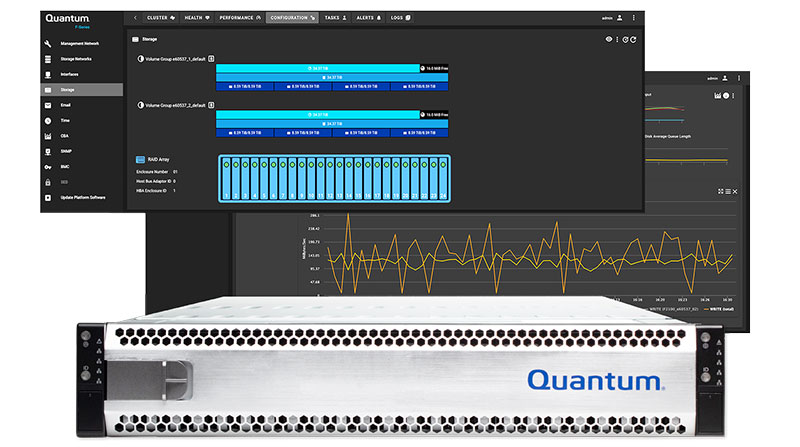
Task: Click admin user icon in back window
Action: pos(724,78)
